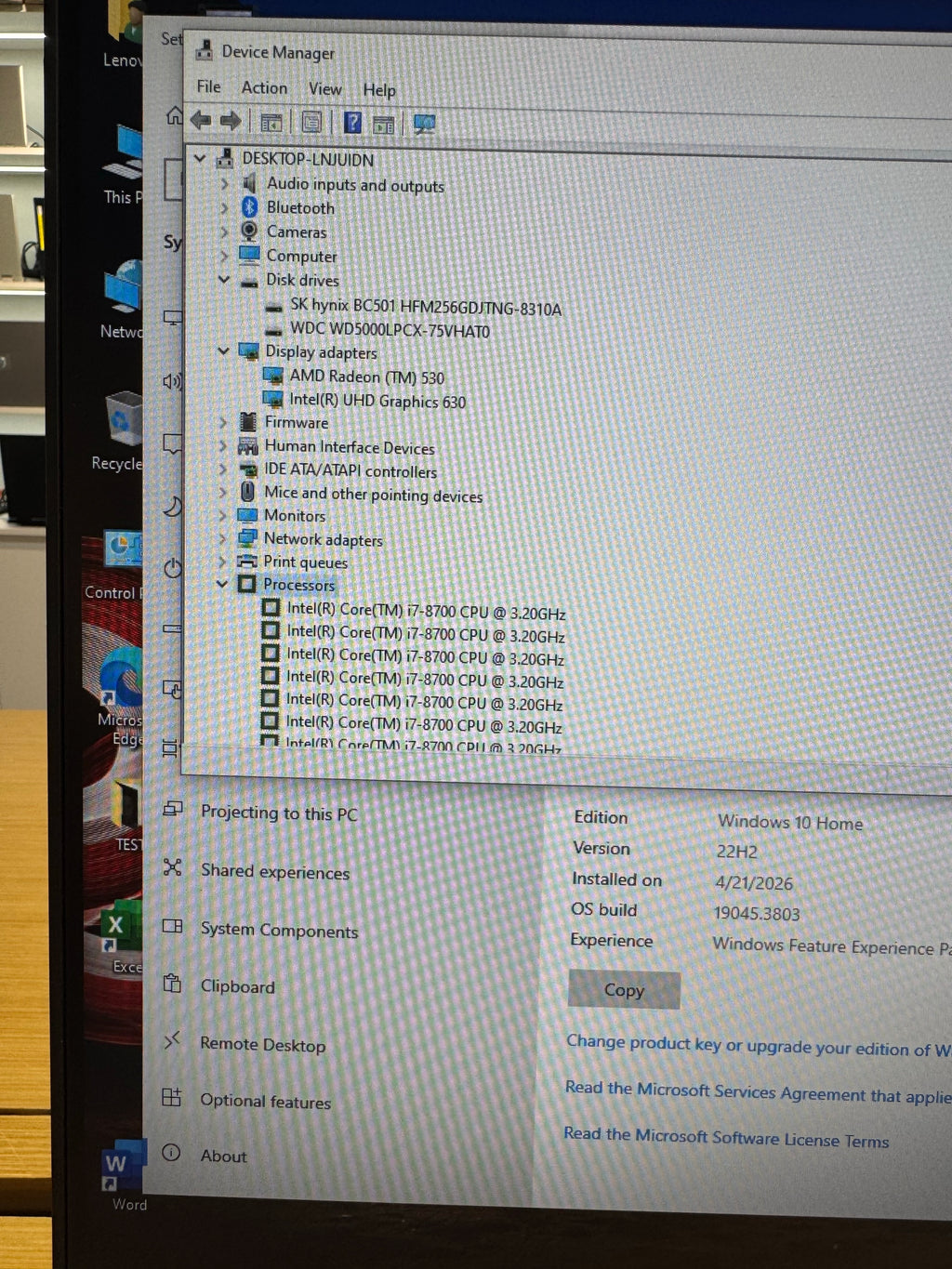Open the File menu in Device Manager
Image resolution: width=952 pixels, height=1269 pixels.
(x=208, y=86)
